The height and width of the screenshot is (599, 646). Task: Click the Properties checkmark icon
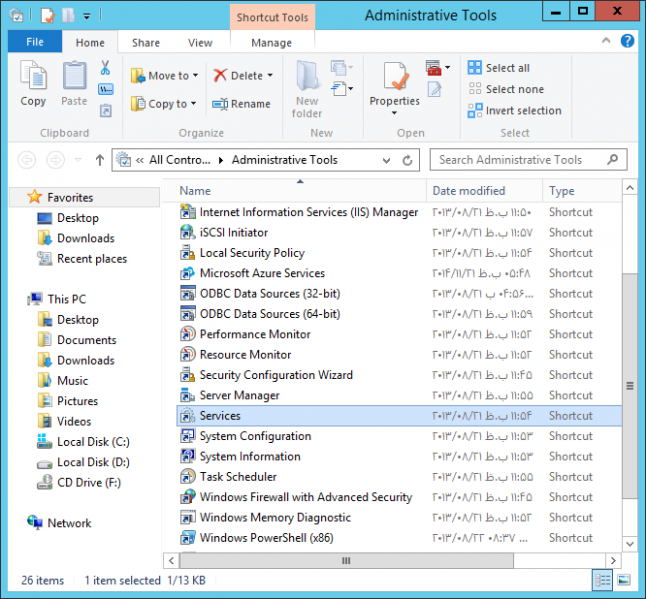coord(395,75)
